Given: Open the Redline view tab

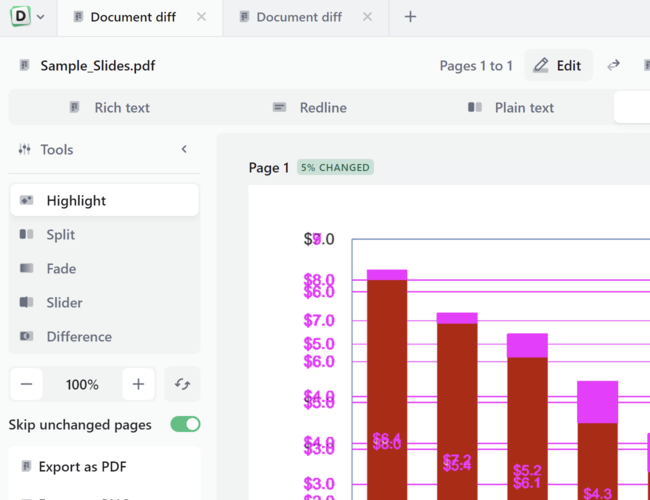Looking at the screenshot, I should click(x=310, y=107).
